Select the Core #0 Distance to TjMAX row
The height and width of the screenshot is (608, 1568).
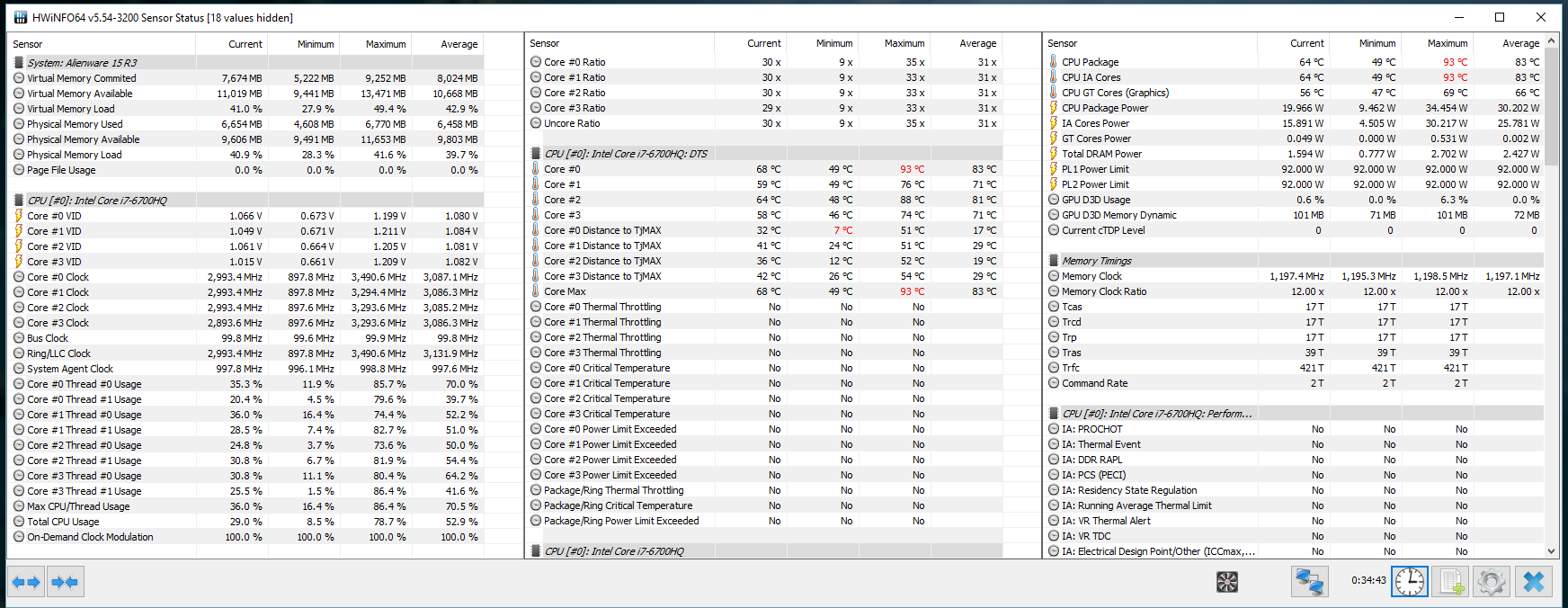[x=764, y=230]
